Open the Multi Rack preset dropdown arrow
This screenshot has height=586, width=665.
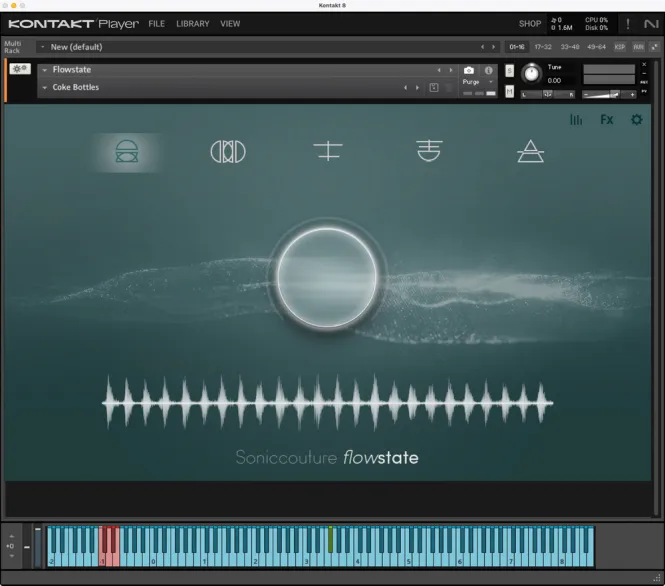coord(42,47)
